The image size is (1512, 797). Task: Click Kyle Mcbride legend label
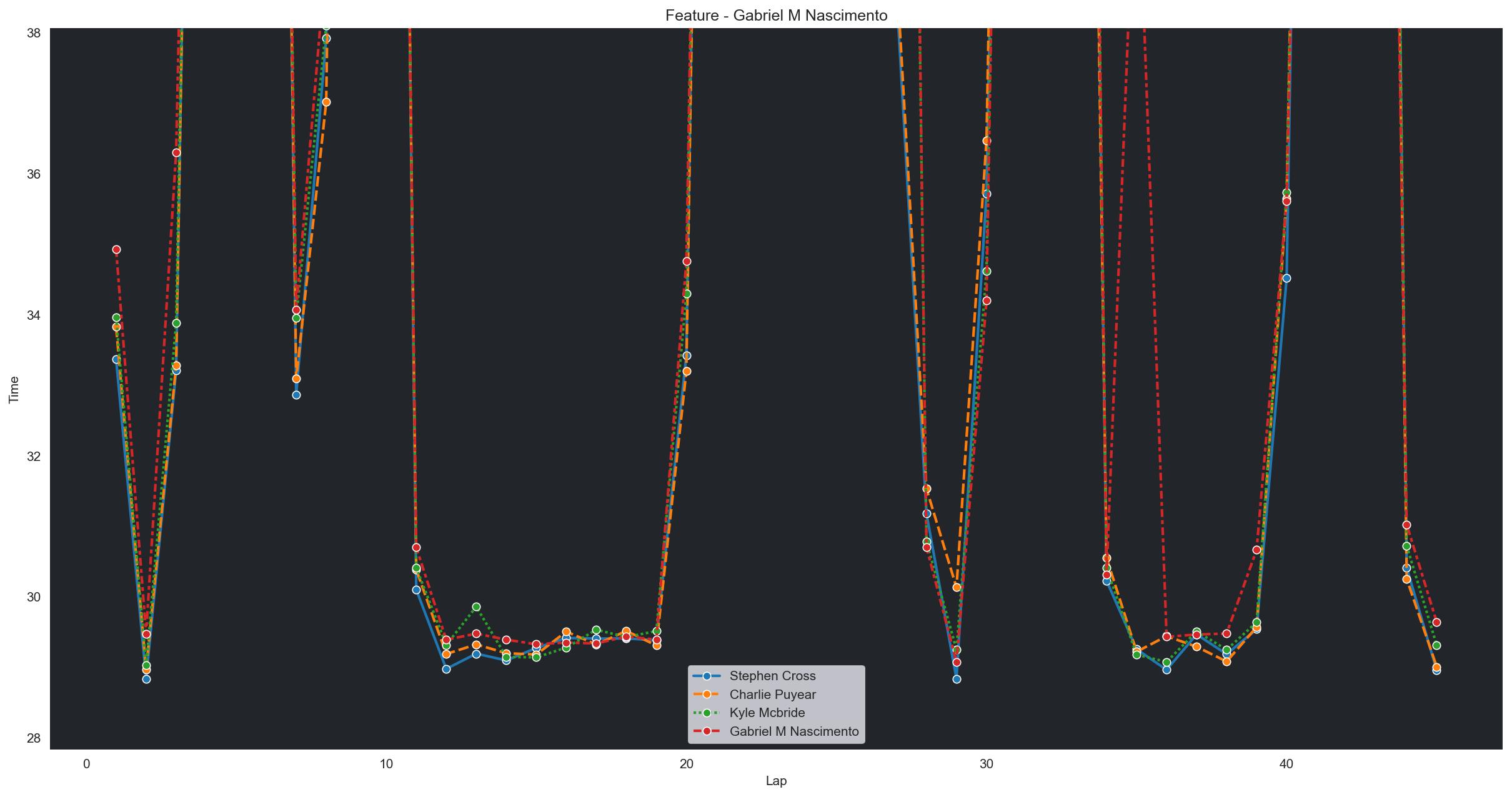tap(767, 713)
